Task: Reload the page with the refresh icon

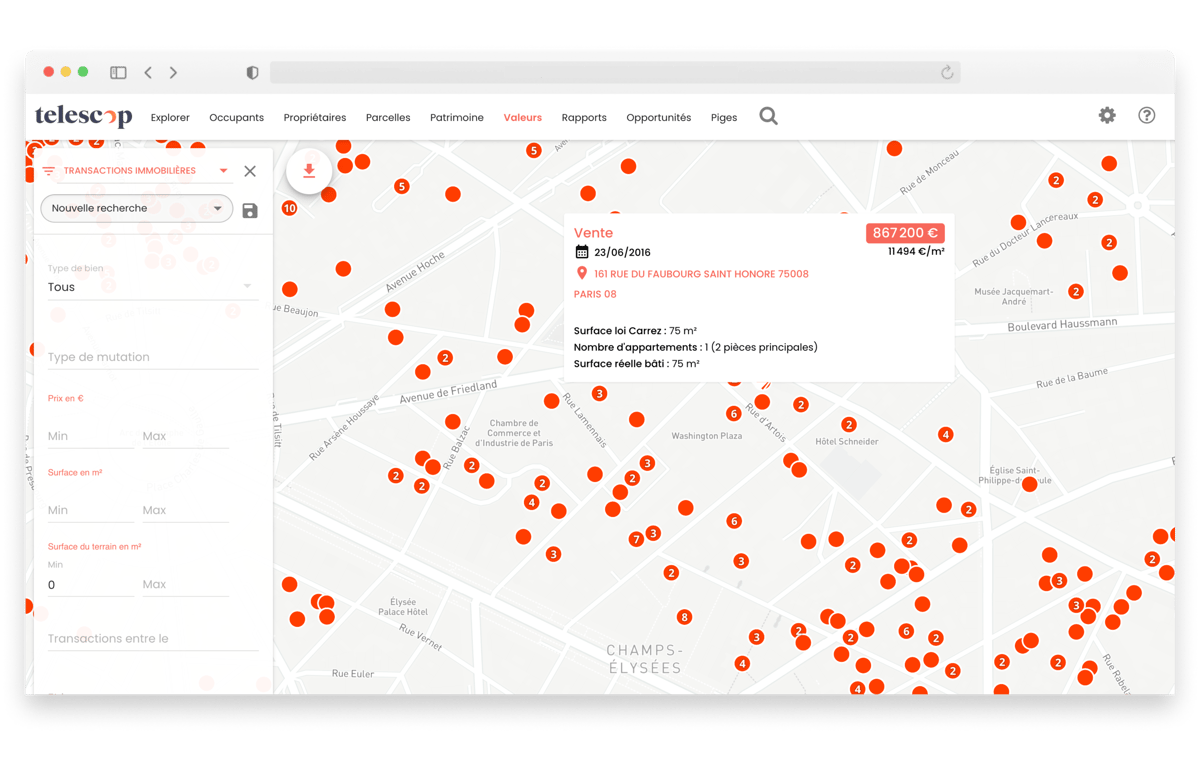Action: pyautogui.click(x=947, y=72)
